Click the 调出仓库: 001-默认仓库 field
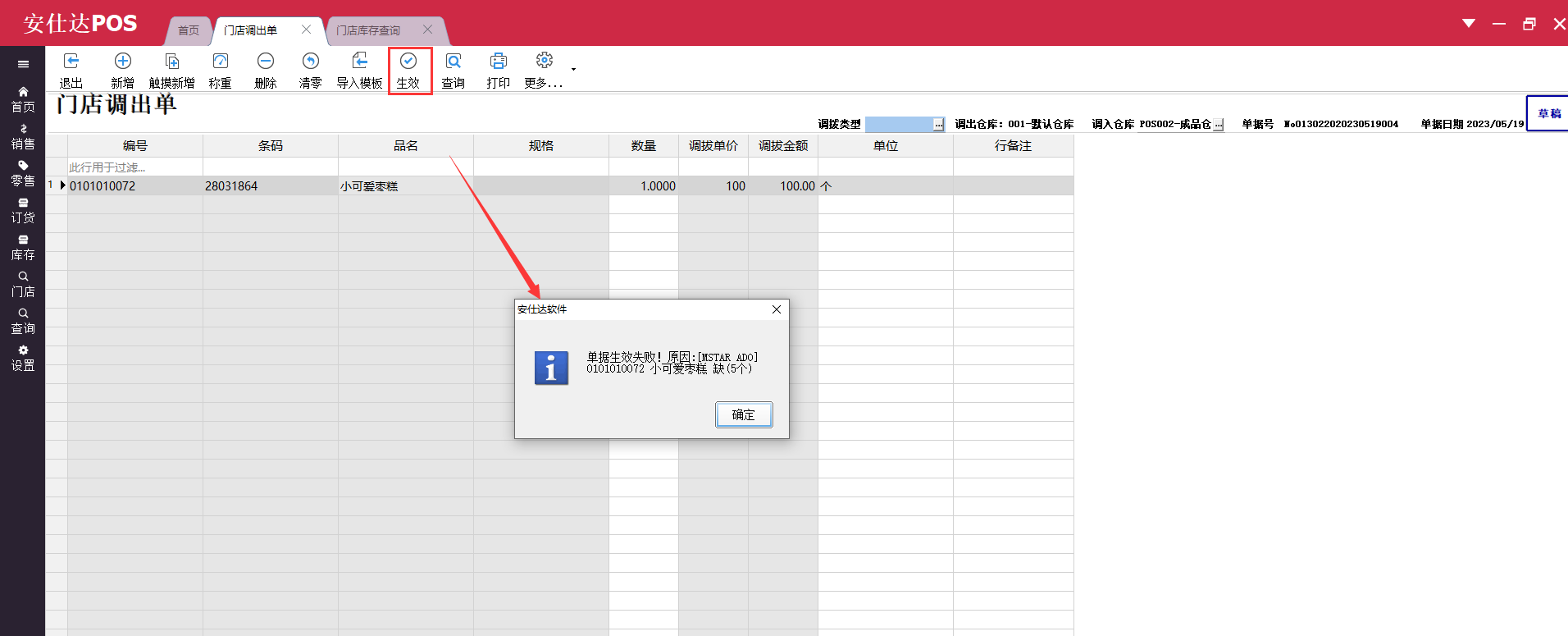Viewport: 1568px width, 636px height. pyautogui.click(x=1014, y=124)
